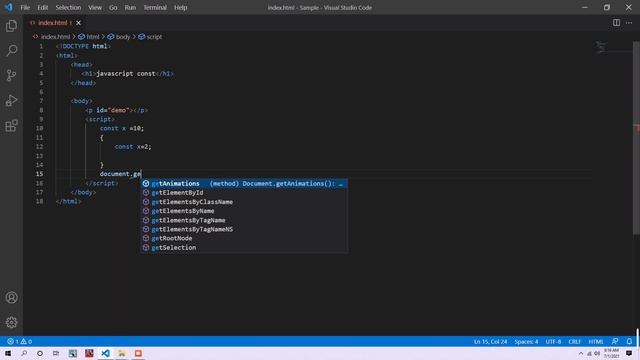Open the Explorer view in activity bar
The image size is (640, 360).
pyautogui.click(x=11, y=26)
